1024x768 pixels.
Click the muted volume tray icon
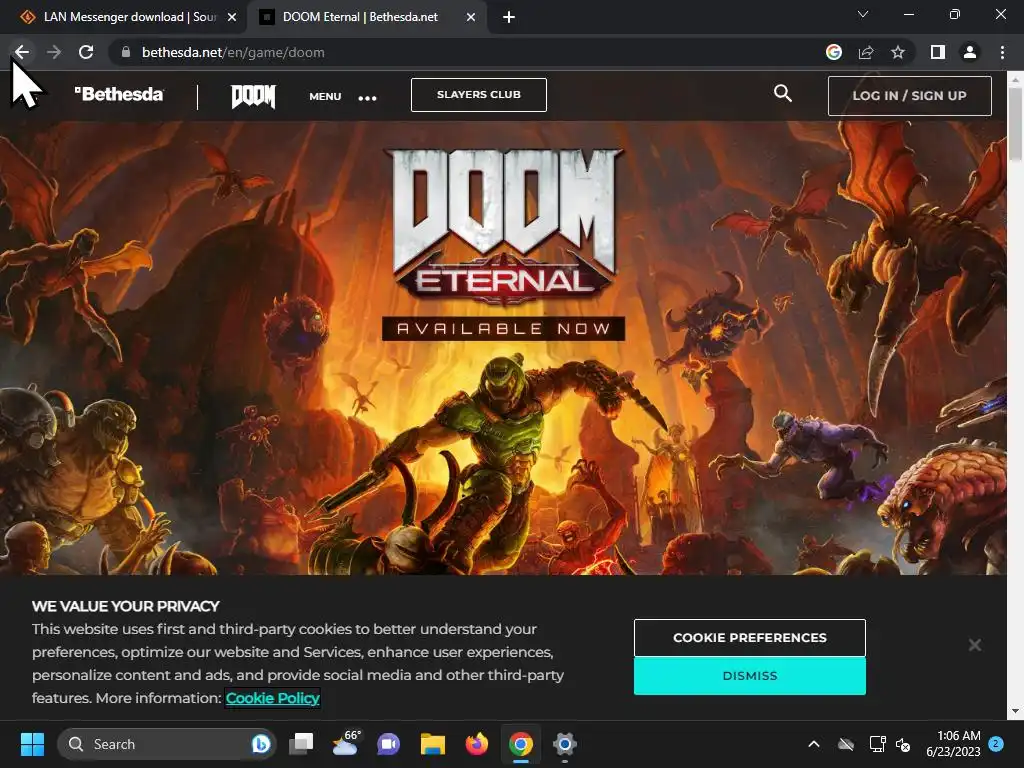[x=903, y=744]
